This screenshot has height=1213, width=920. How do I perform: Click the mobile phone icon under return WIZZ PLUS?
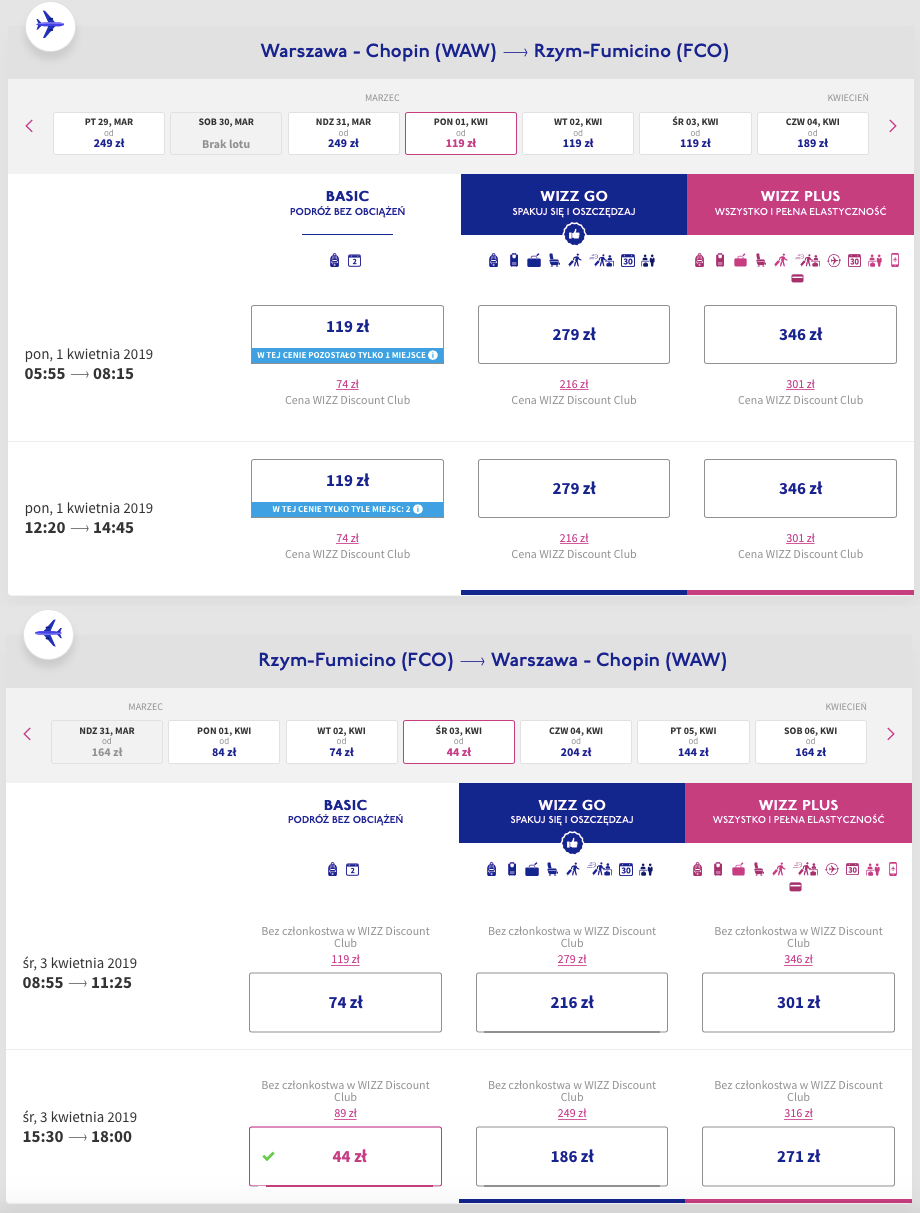[x=893, y=869]
